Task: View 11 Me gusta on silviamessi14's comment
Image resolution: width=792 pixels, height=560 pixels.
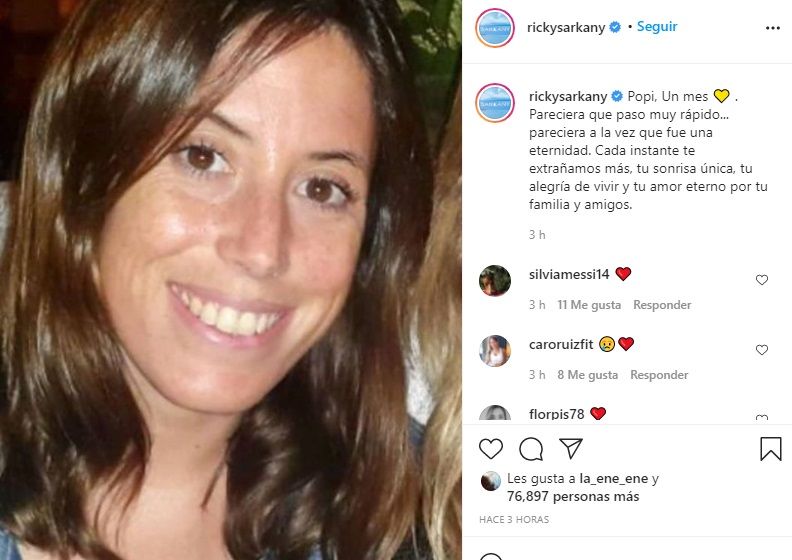Action: 589,305
